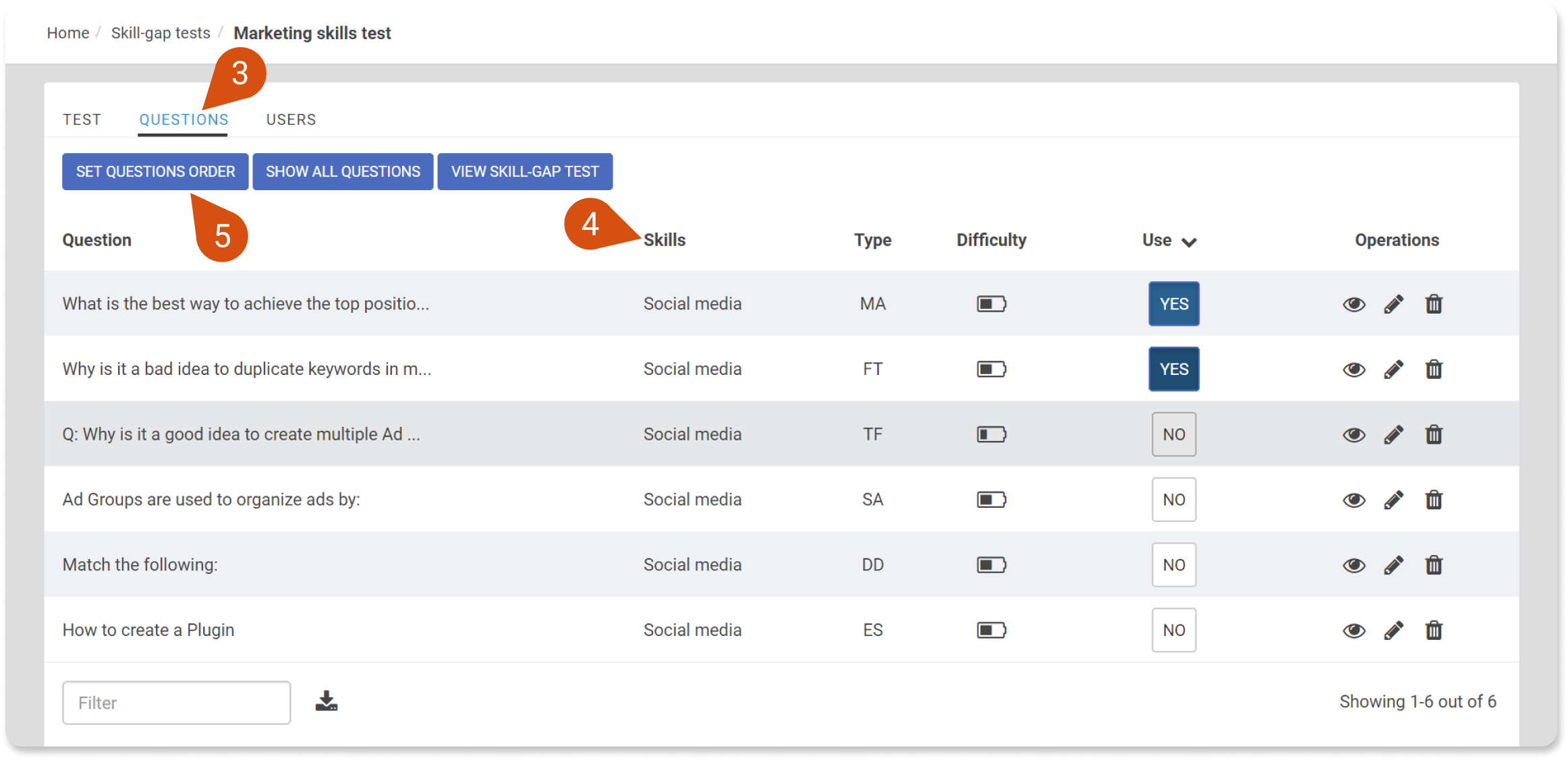Viewport: 1568px width, 760px height.
Task: Switch to the TEST tab
Action: point(82,119)
